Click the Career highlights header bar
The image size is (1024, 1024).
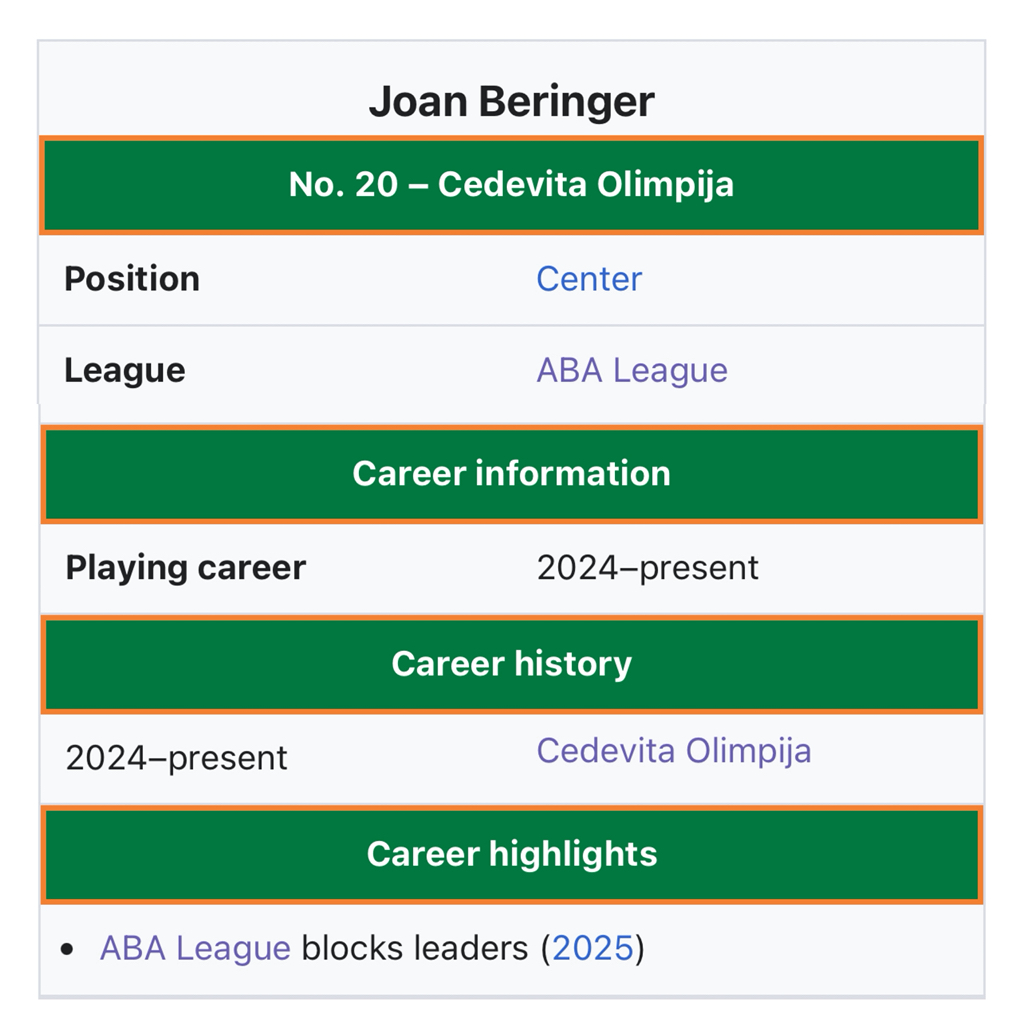(511, 854)
